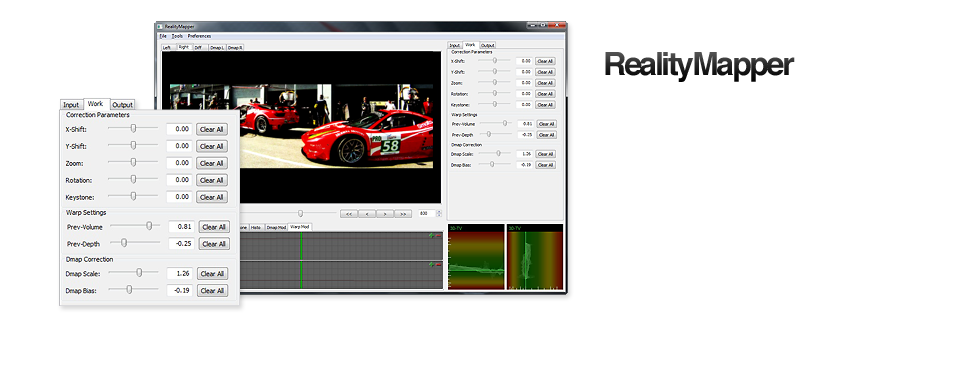Switch to the Dmap R tab
The width and height of the screenshot is (960, 368).
tap(236, 47)
